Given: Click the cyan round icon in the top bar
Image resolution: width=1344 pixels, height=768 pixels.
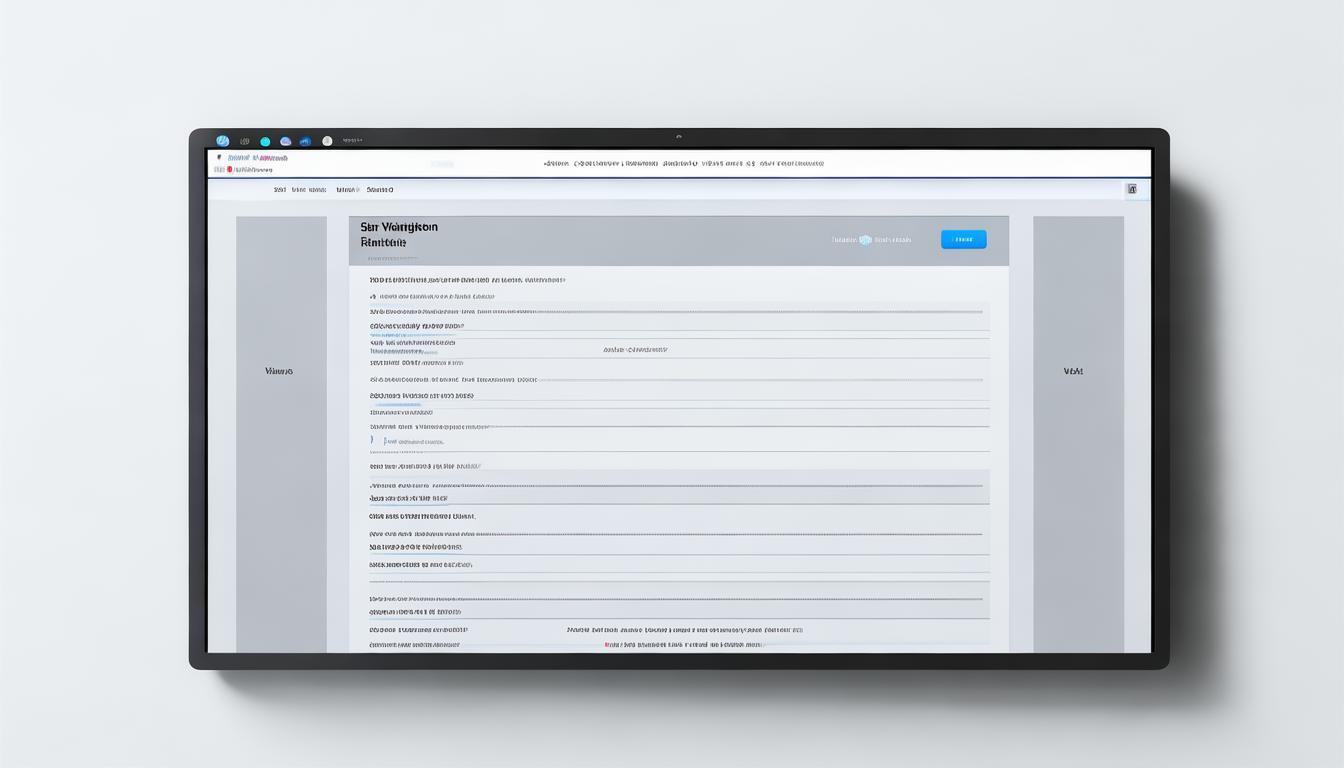Looking at the screenshot, I should (265, 142).
